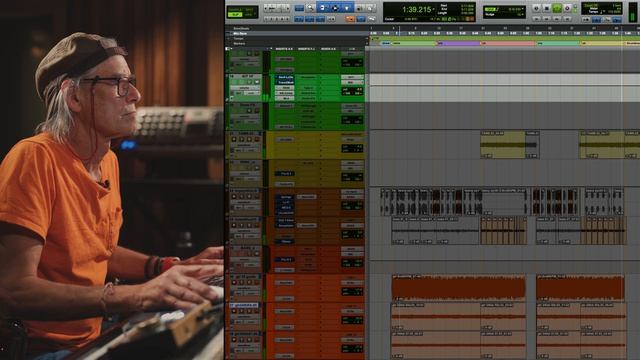Click the tempo and meter display in MIDI controls
The height and width of the screenshot is (360, 640).
tap(602, 9)
